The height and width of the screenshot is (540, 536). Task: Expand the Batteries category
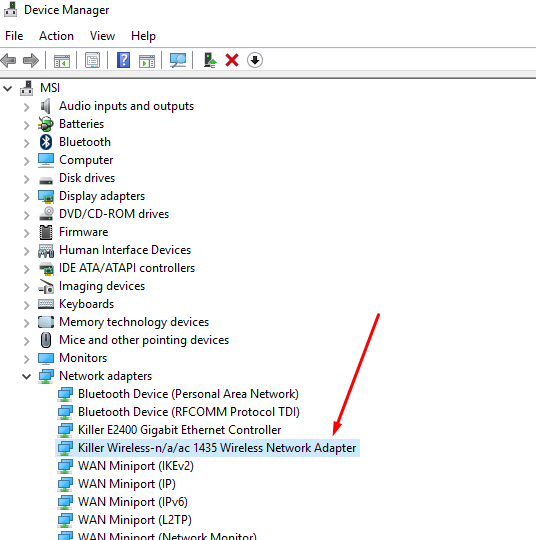pyautogui.click(x=27, y=125)
